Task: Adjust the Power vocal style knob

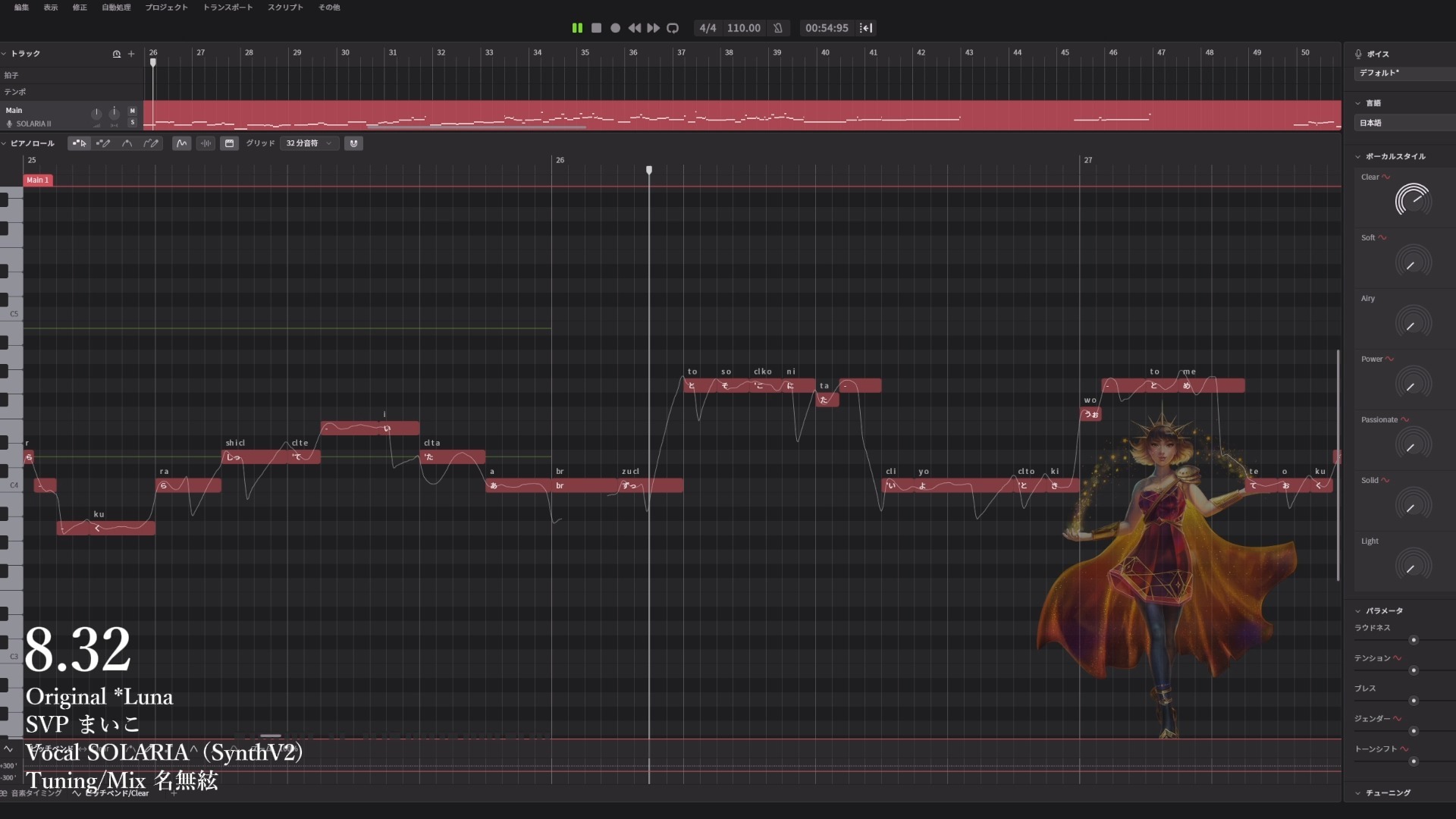Action: click(1413, 384)
